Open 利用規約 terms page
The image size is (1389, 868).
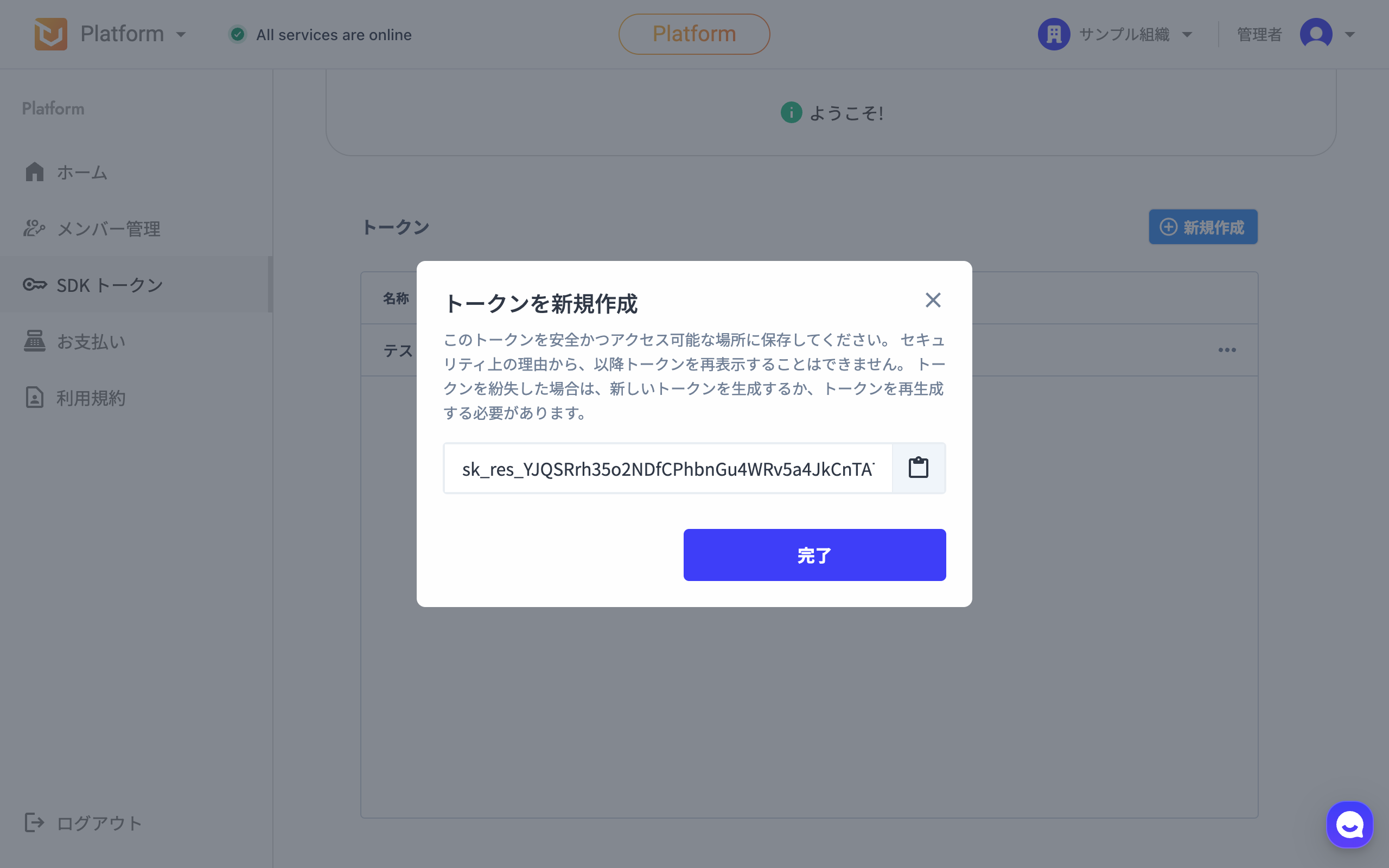coord(91,397)
